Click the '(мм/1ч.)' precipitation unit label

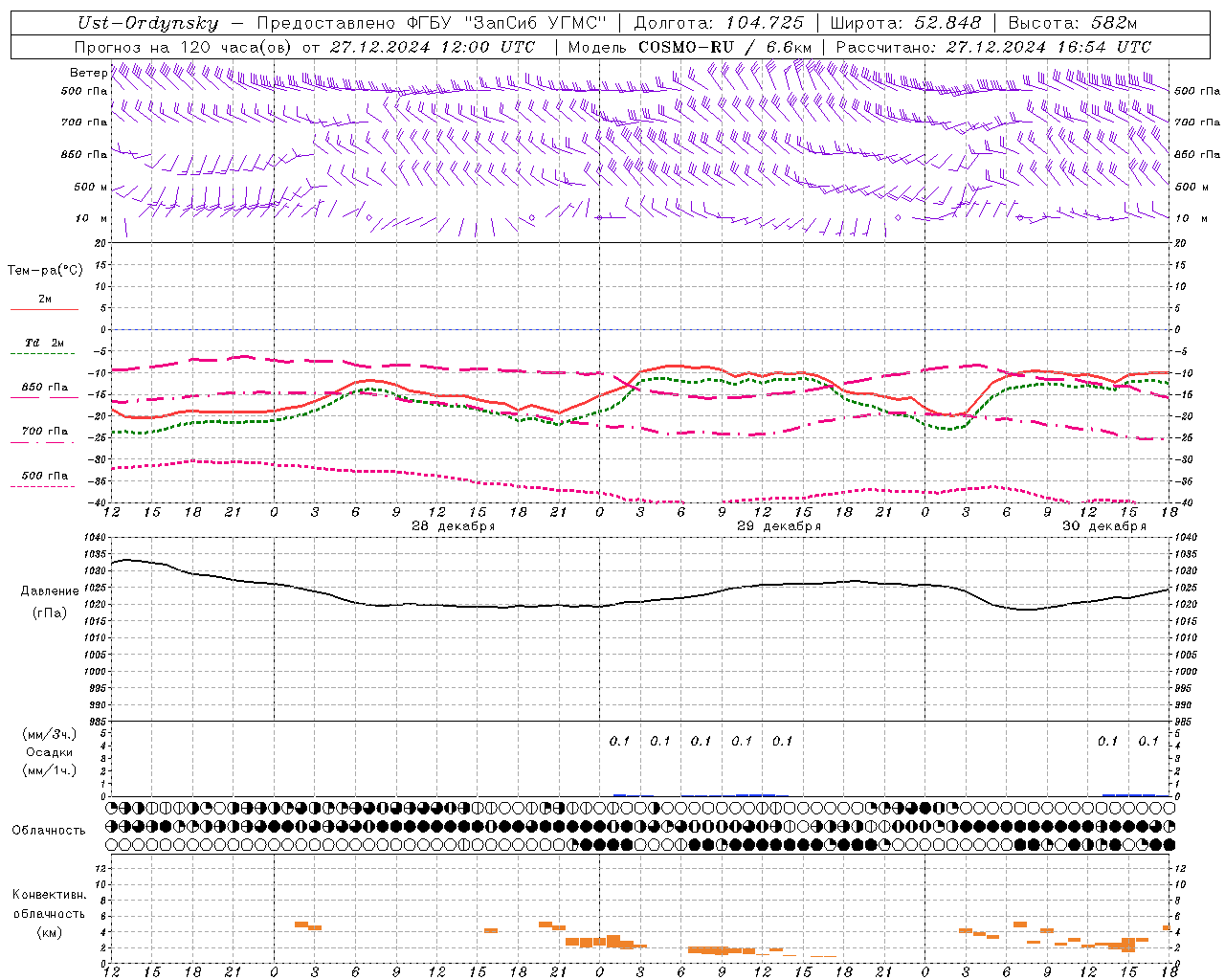pyautogui.click(x=50, y=770)
